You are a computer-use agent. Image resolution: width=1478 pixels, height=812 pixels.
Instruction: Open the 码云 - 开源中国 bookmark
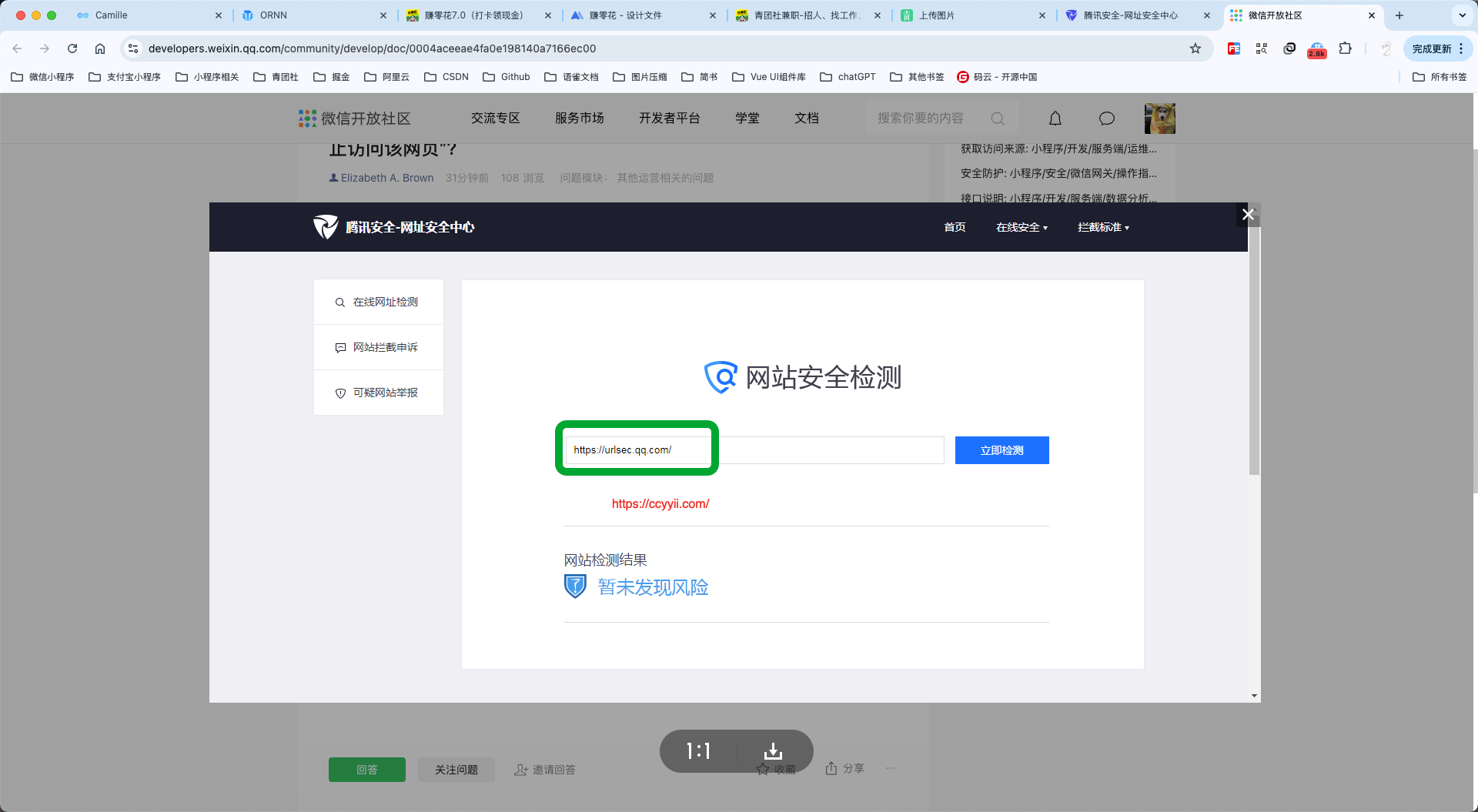pyautogui.click(x=997, y=77)
